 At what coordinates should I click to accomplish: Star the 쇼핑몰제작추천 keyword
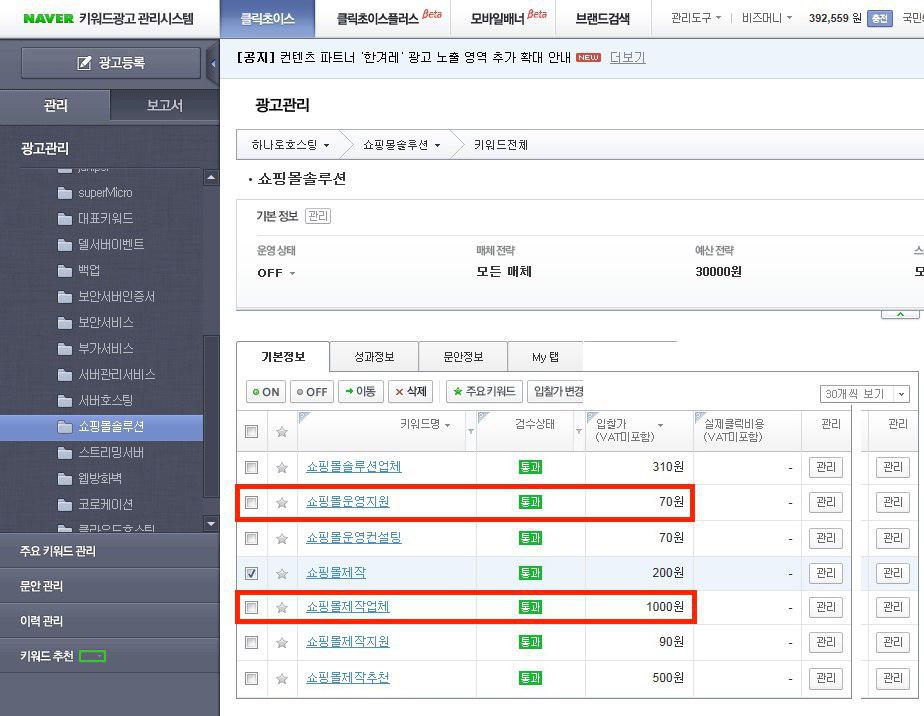tap(282, 679)
